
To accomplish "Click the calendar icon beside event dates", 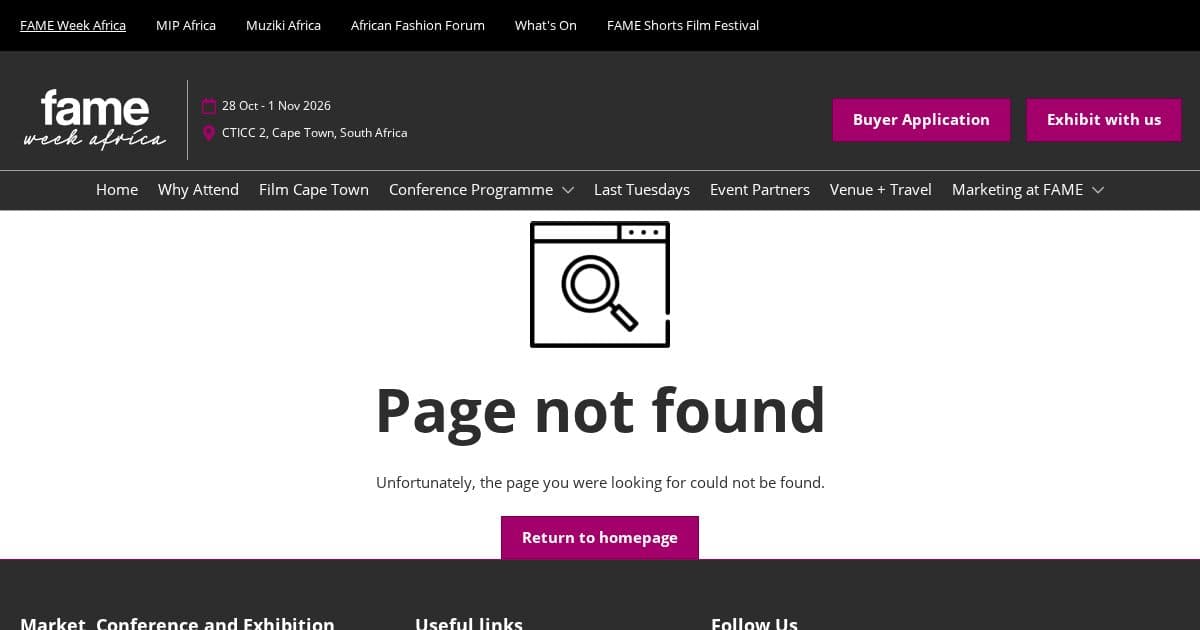I will tap(209, 106).
